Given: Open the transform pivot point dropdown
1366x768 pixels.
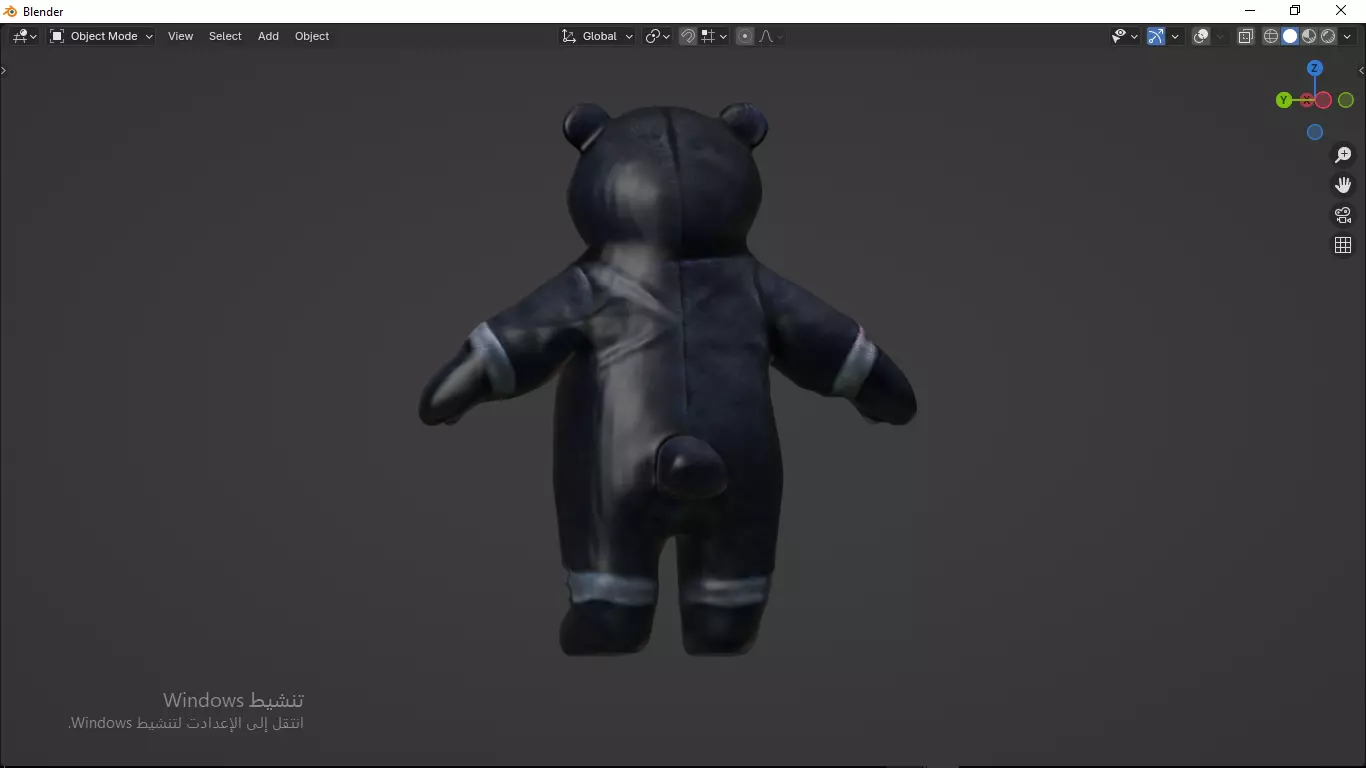Looking at the screenshot, I should [x=657, y=36].
